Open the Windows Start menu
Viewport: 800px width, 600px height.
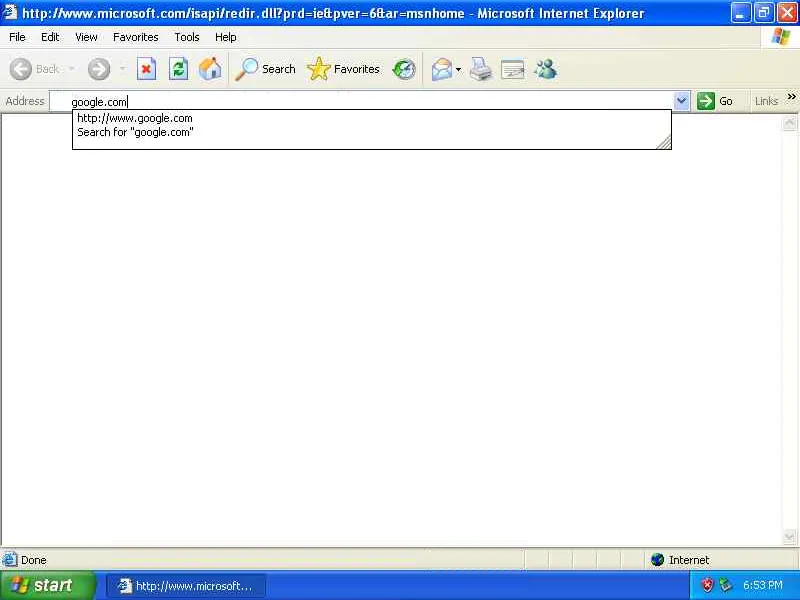pyautogui.click(x=46, y=585)
